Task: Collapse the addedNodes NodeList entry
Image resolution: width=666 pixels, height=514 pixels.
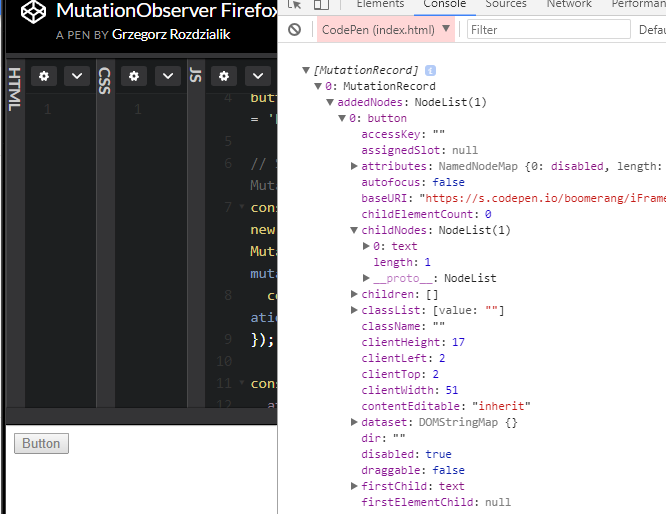Action: (x=330, y=102)
